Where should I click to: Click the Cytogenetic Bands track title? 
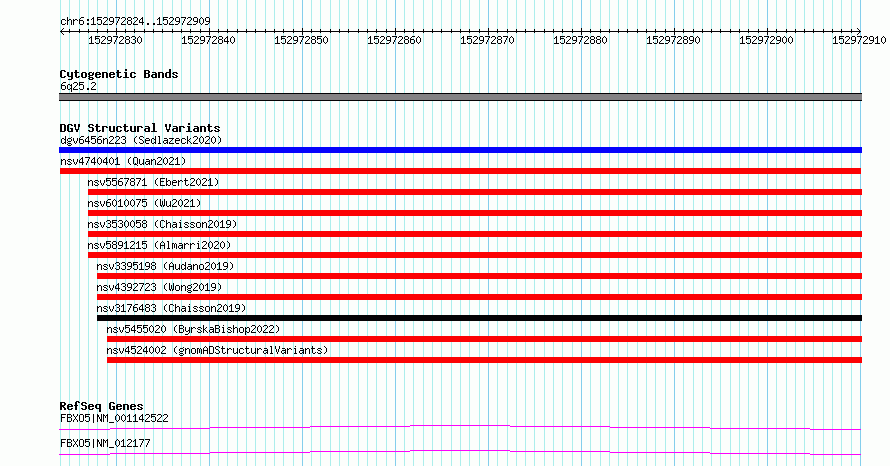tap(119, 74)
